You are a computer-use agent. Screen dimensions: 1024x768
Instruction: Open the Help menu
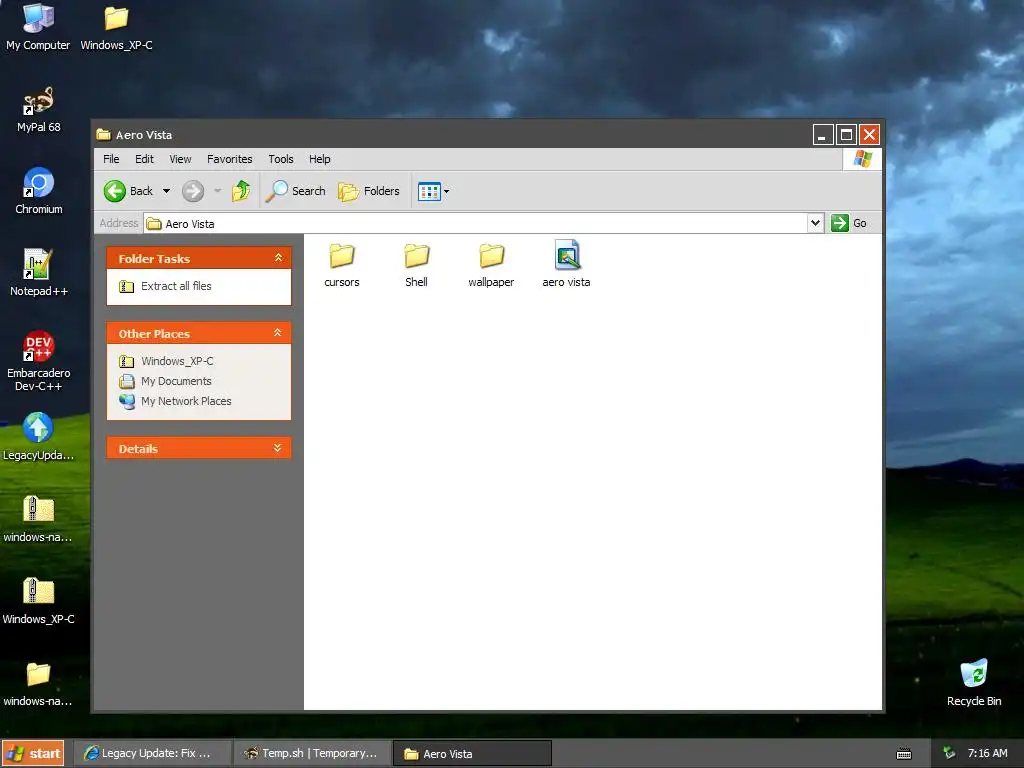[319, 159]
